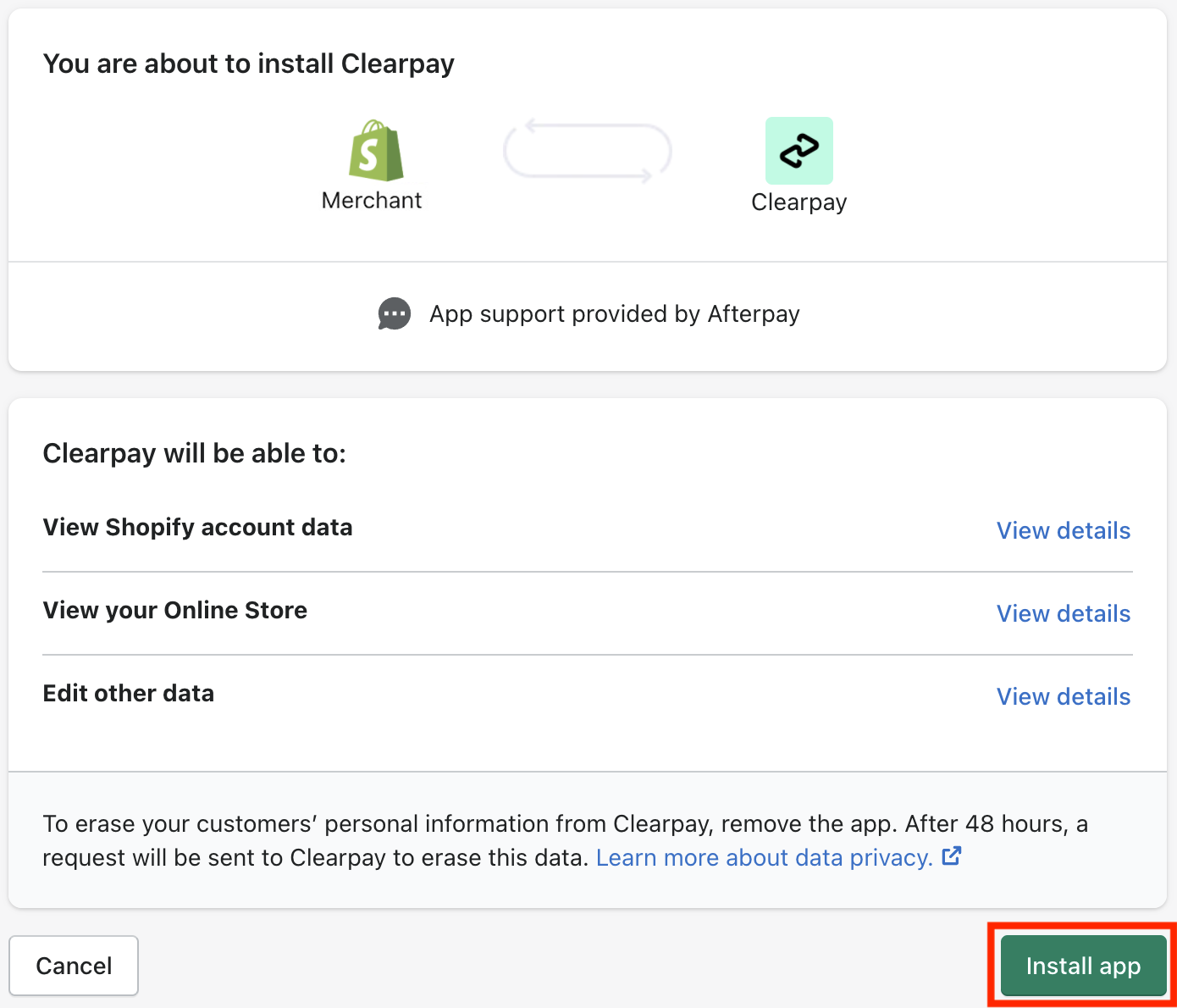Expand View details for Shopify account data
The image size is (1177, 1008).
tap(1063, 530)
